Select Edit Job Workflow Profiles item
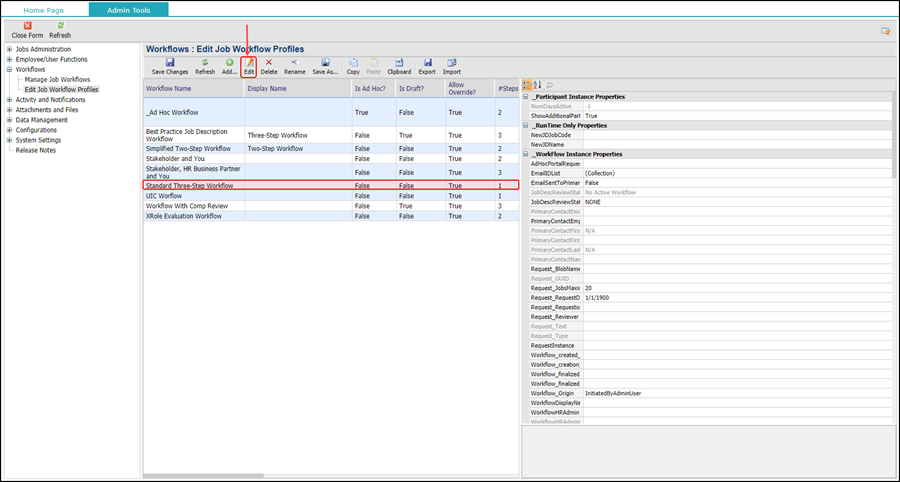This screenshot has height=482, width=900. (x=61, y=90)
